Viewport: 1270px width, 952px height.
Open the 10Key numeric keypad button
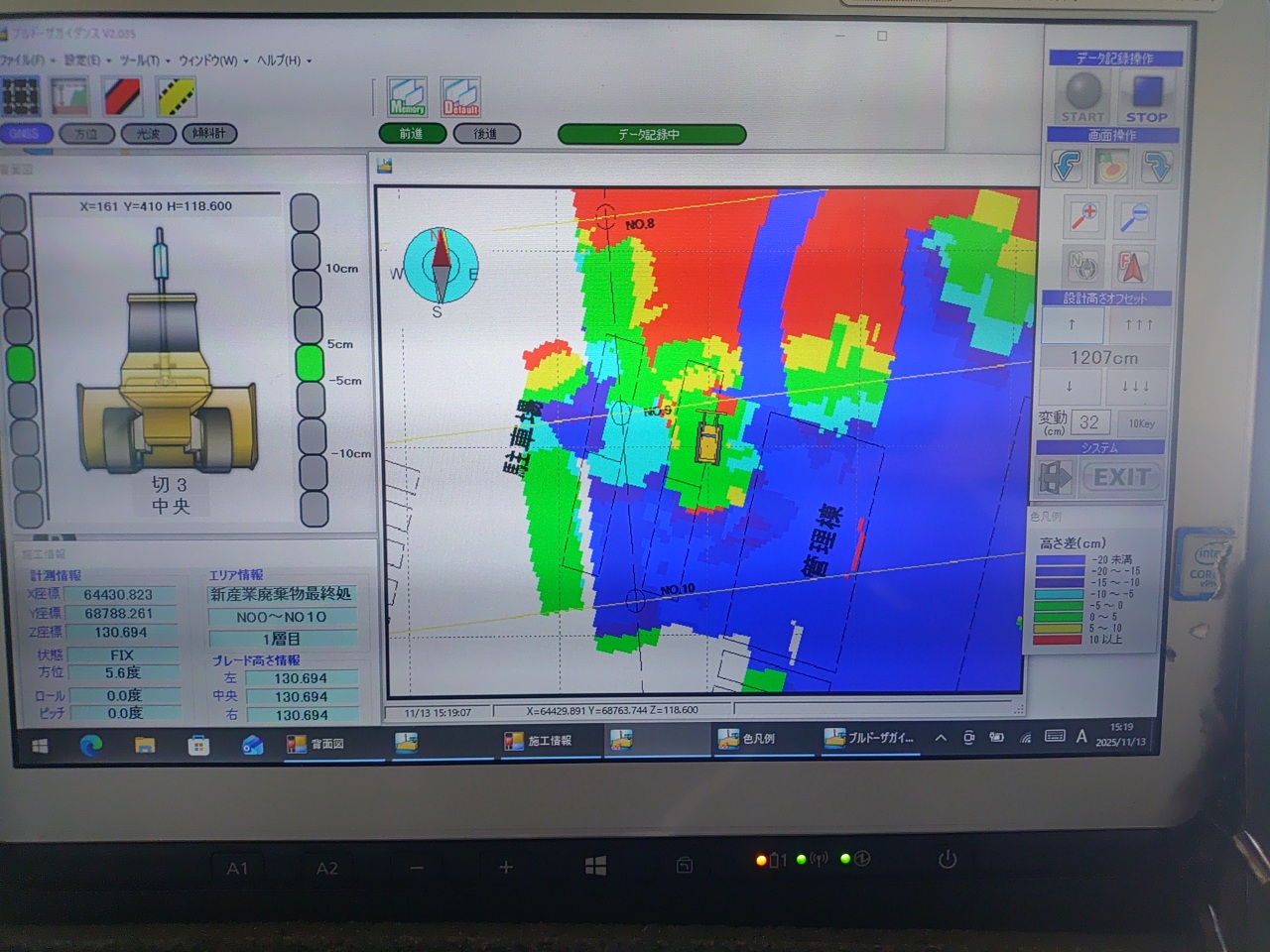(x=1141, y=423)
